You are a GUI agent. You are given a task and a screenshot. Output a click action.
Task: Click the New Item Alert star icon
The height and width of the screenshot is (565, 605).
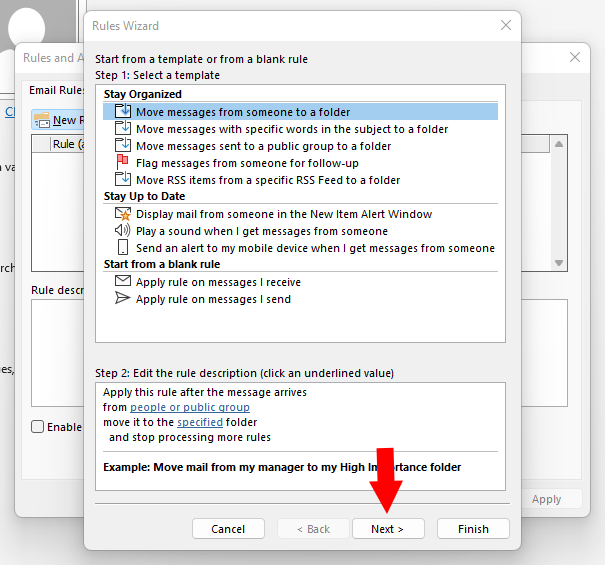pyautogui.click(x=123, y=214)
